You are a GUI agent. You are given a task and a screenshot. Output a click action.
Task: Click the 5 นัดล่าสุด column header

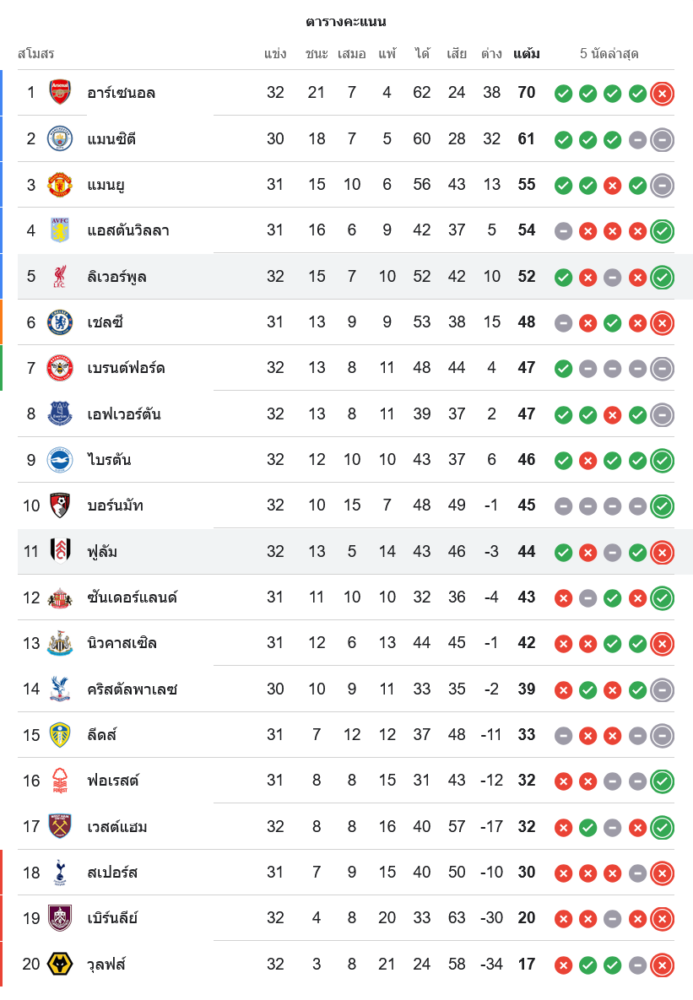click(x=609, y=53)
